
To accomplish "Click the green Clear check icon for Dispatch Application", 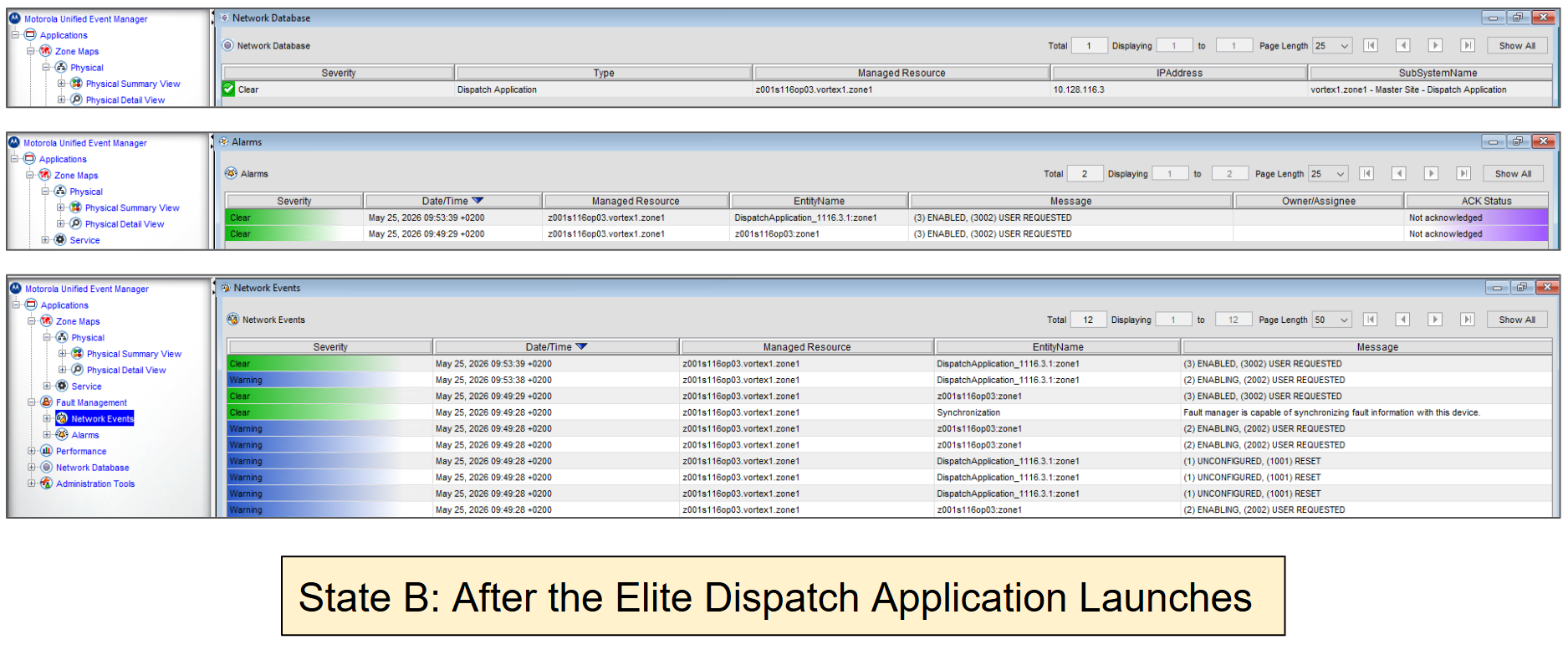I will 228,90.
